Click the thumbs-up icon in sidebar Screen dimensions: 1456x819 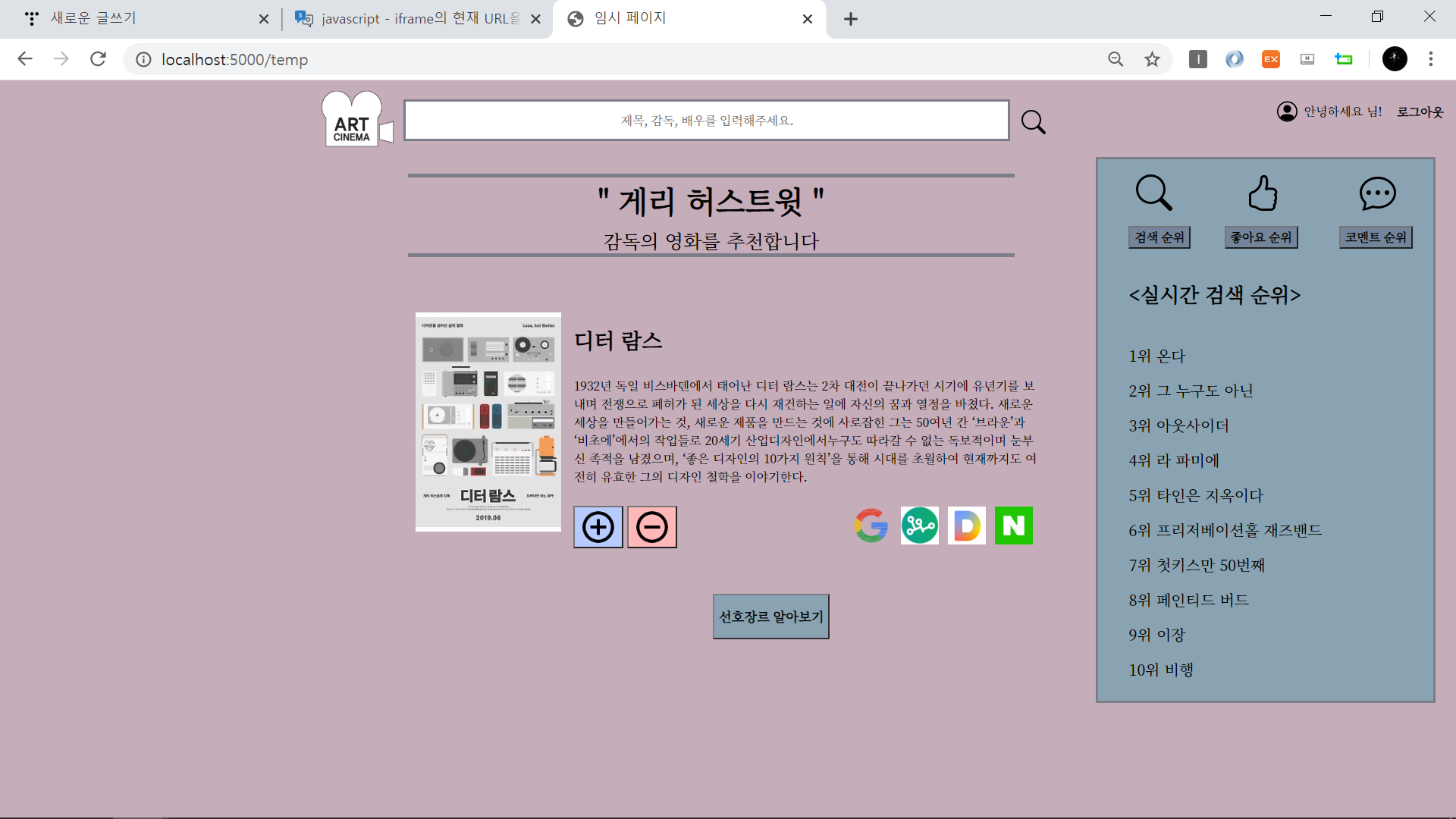1263,193
